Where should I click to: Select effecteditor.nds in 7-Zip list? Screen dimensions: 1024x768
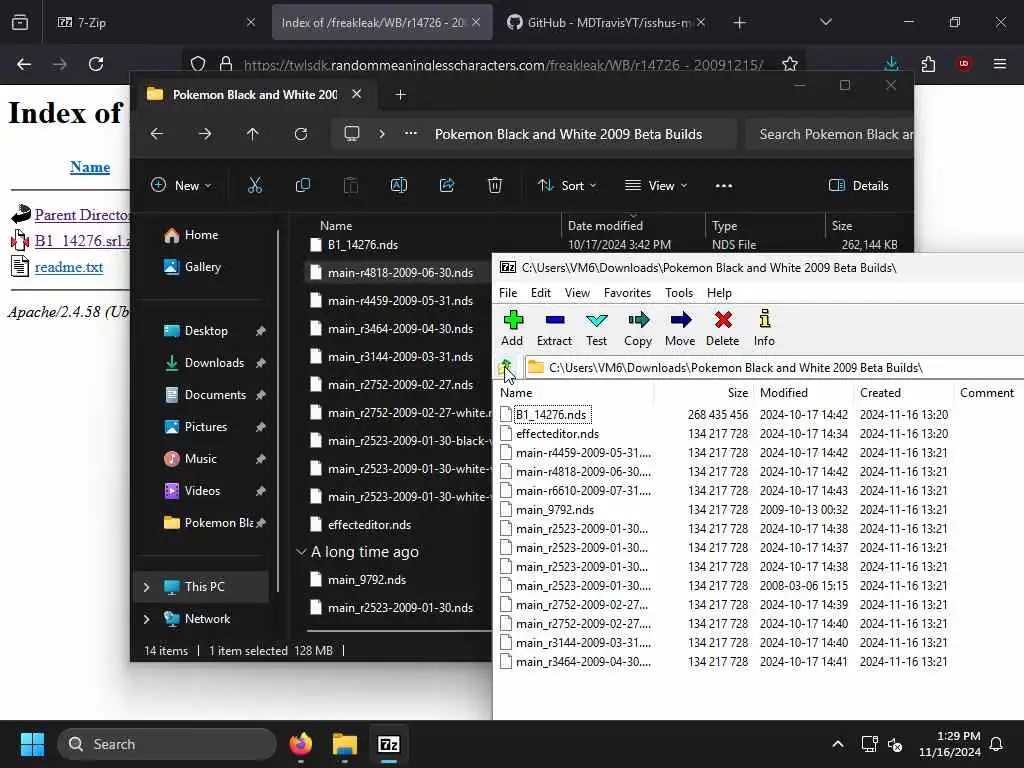point(557,434)
